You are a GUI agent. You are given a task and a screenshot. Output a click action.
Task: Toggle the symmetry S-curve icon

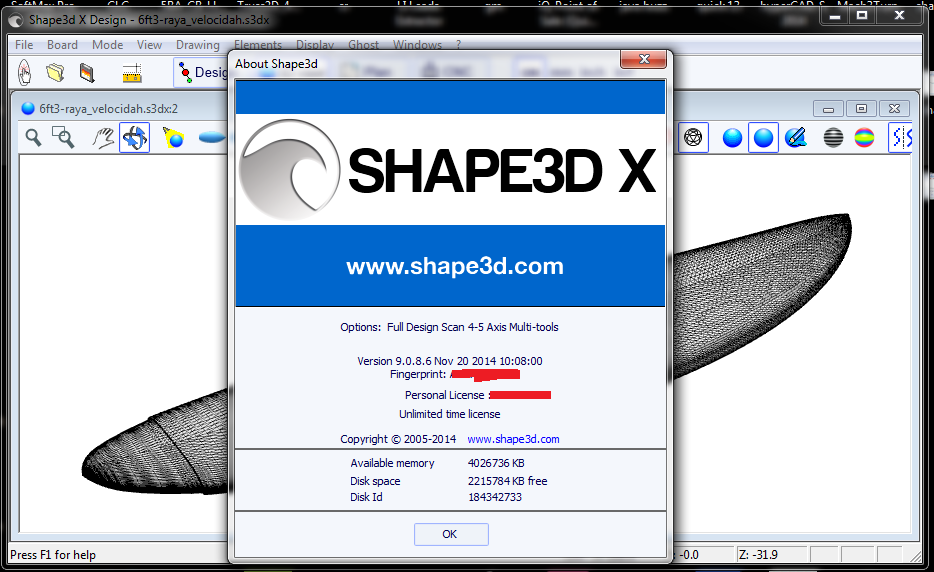tap(901, 138)
